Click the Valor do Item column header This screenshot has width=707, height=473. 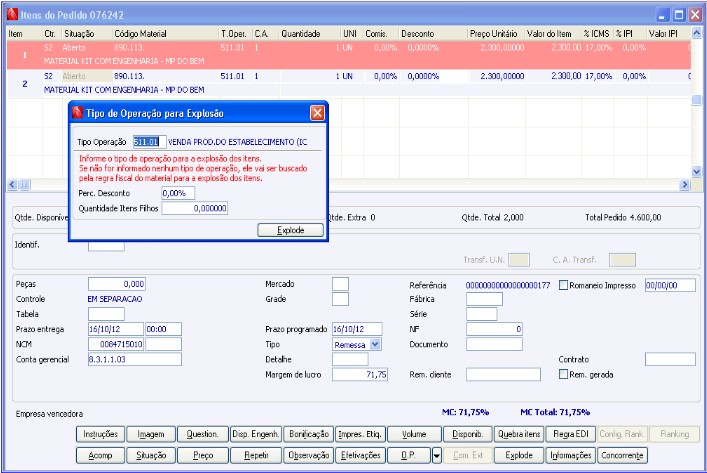[553, 34]
